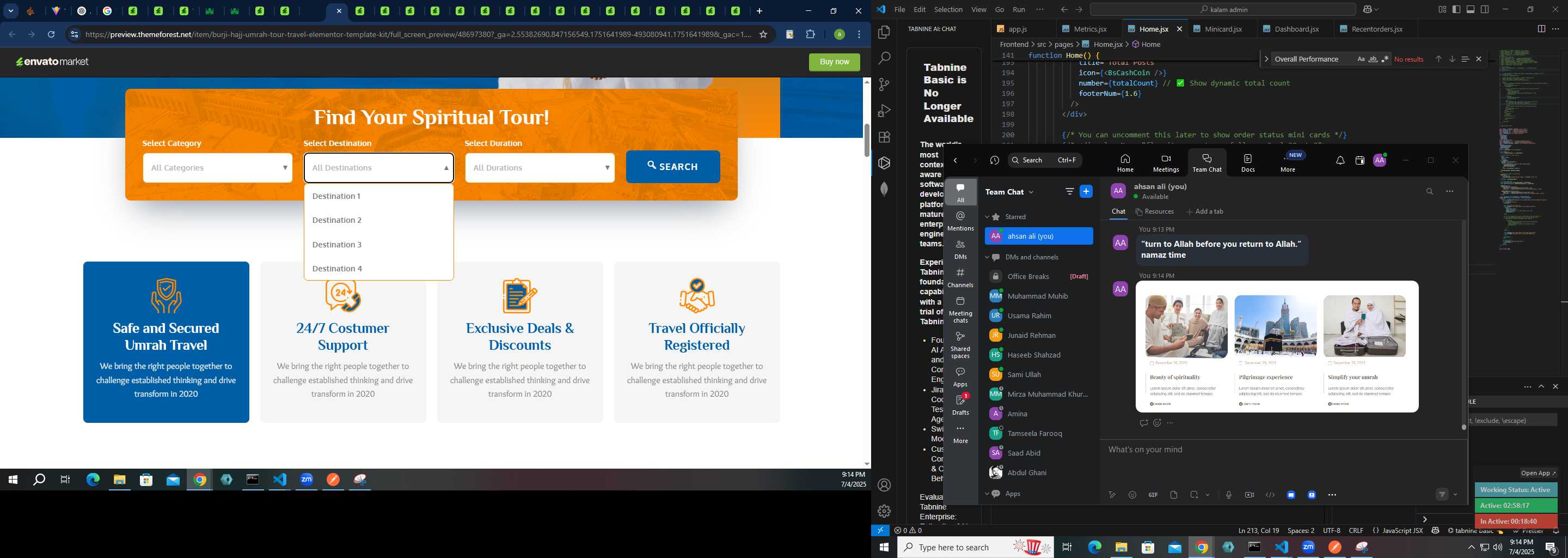
Task: Open VS Code Source Control icon
Action: click(x=884, y=84)
